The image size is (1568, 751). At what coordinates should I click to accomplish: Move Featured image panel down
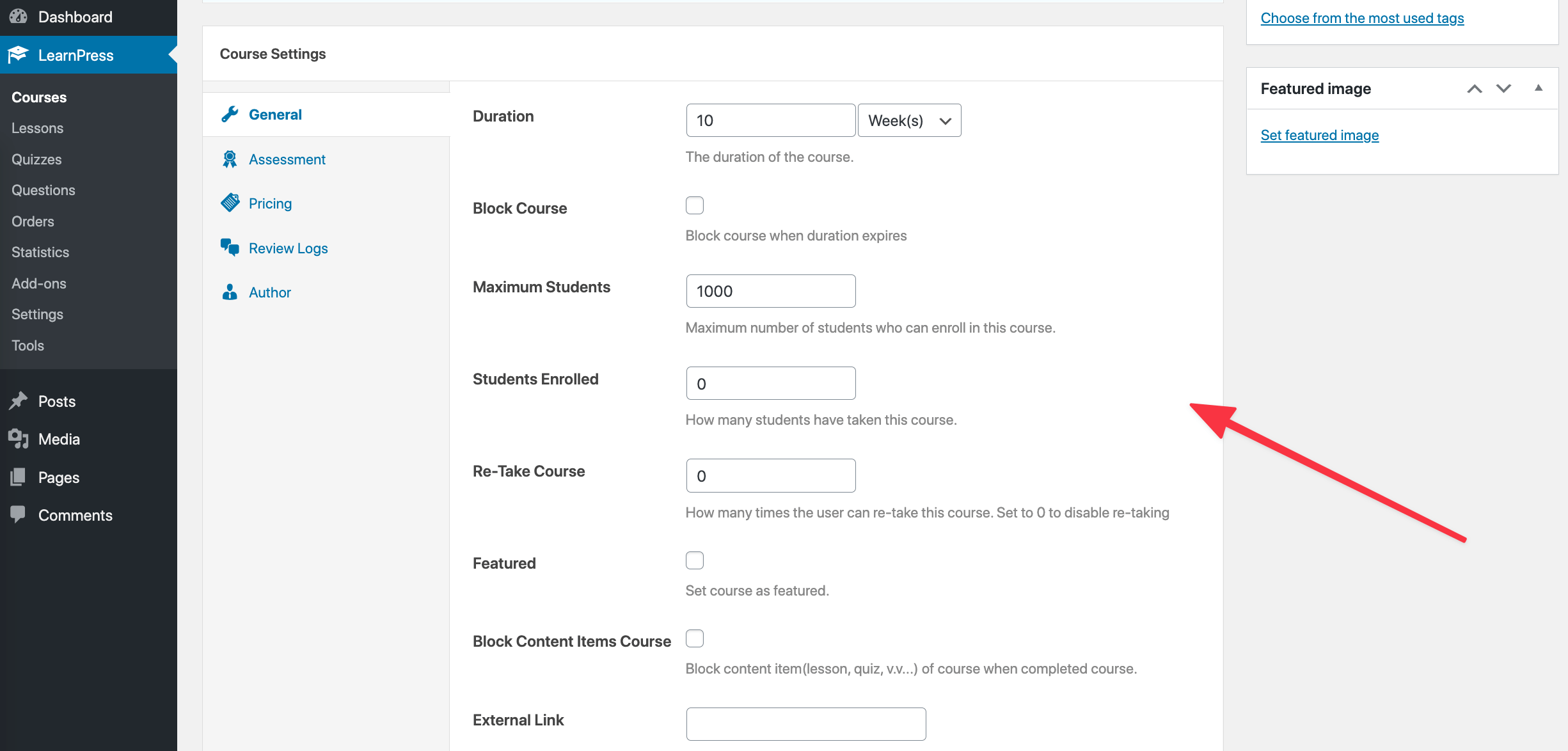tap(1504, 88)
